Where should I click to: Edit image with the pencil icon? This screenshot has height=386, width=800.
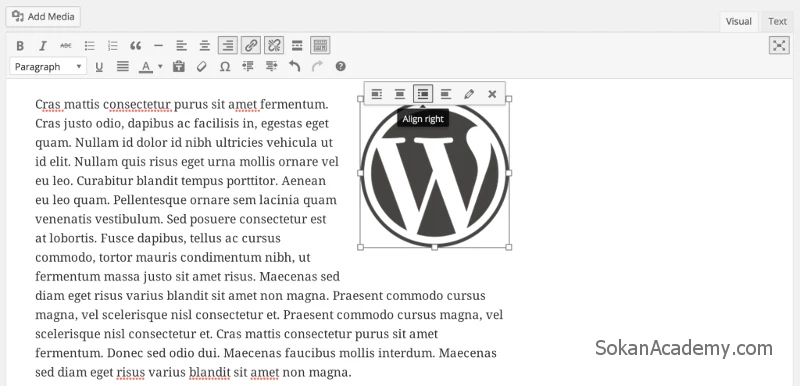point(469,94)
